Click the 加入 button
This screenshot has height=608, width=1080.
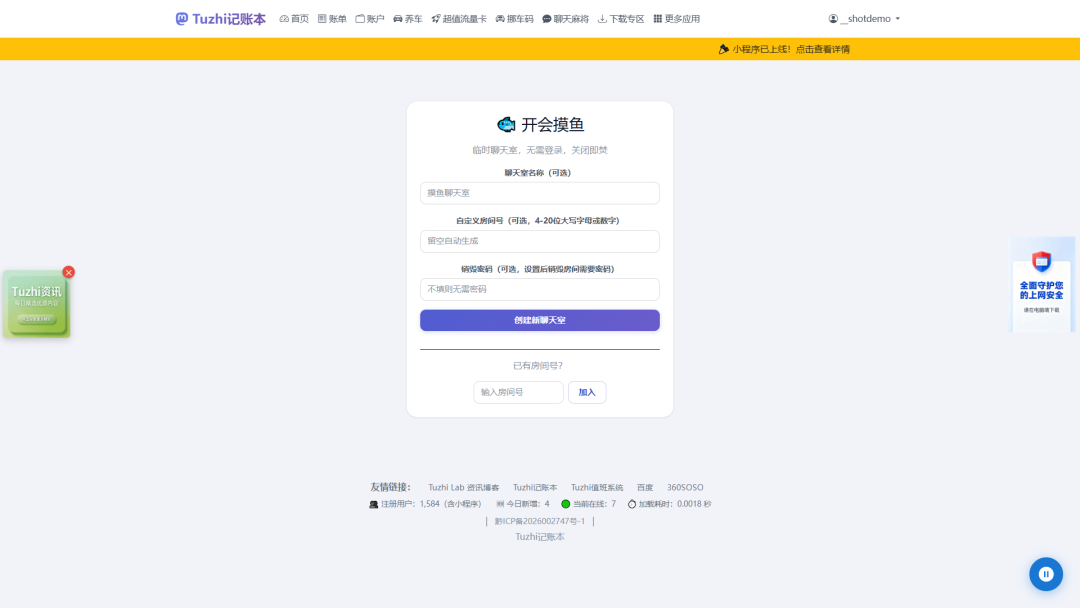(587, 392)
